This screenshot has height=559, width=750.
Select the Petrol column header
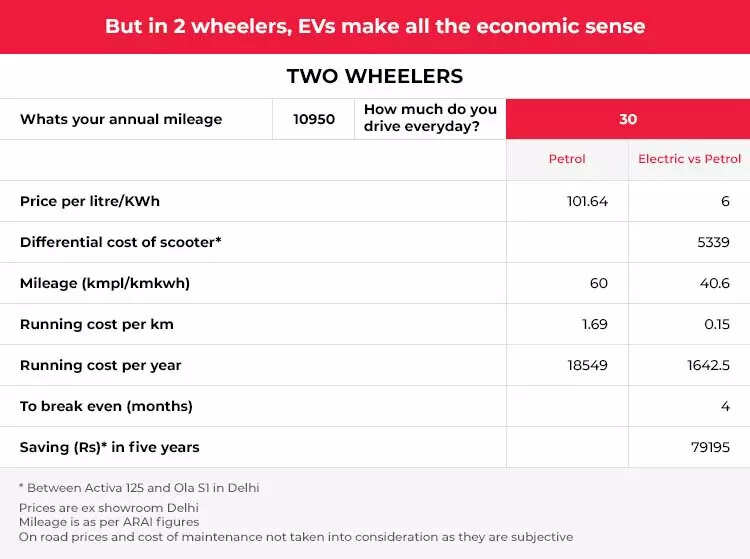point(567,159)
